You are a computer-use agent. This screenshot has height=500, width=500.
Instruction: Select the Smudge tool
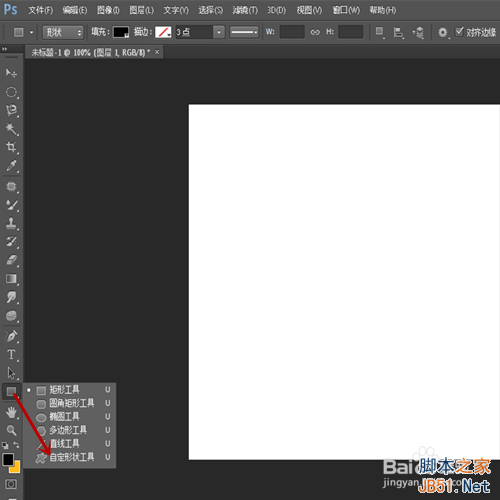click(11, 297)
